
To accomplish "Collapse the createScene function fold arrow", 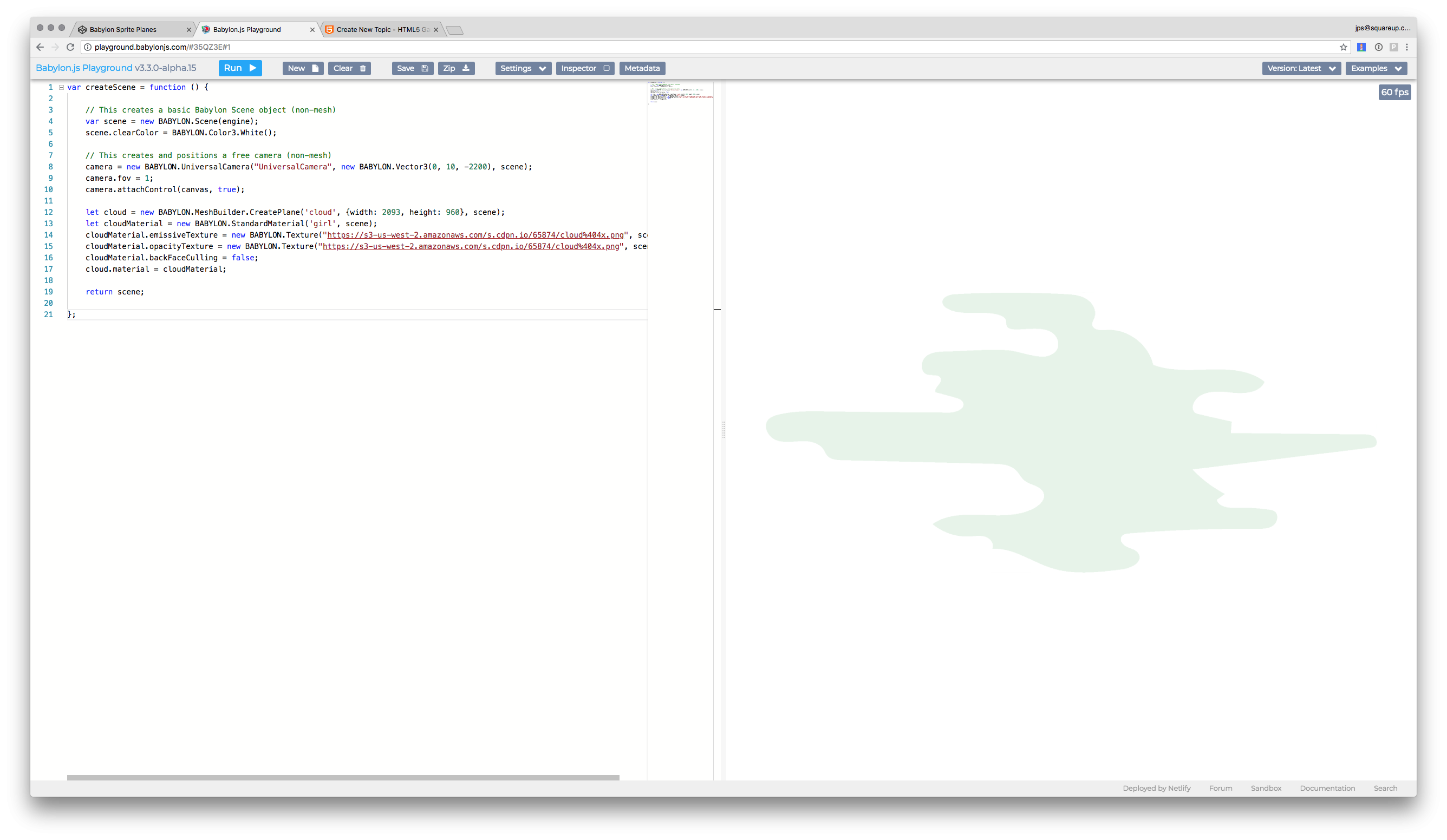I will pos(61,87).
